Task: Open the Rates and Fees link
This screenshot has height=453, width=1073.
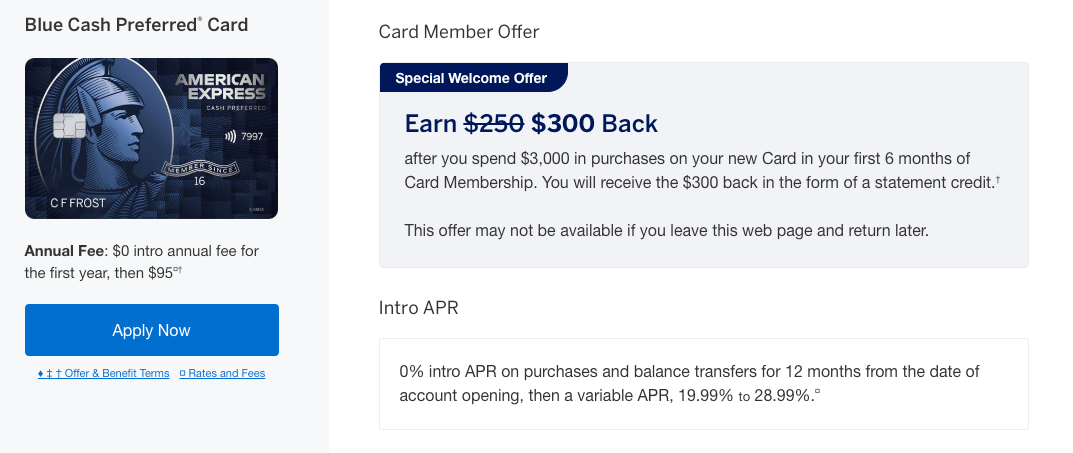Action: [222, 374]
